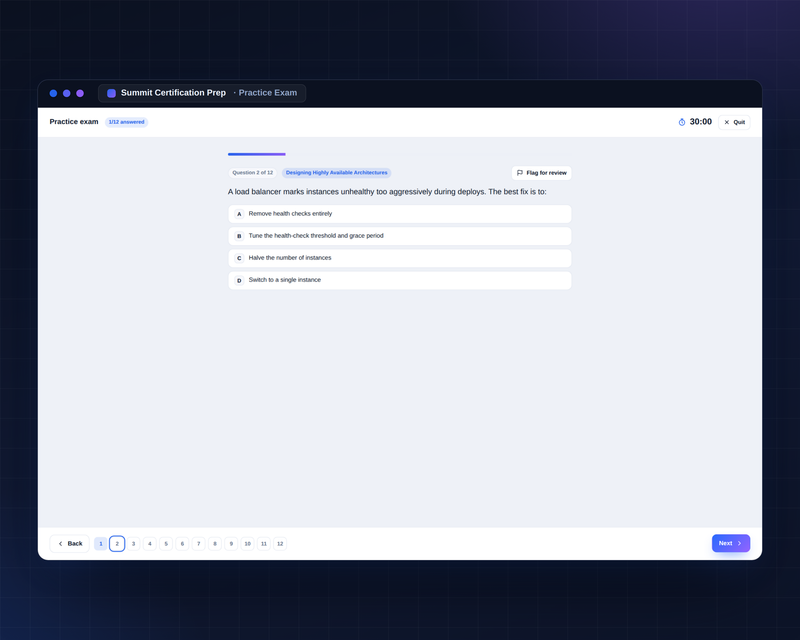Image resolution: width=800 pixels, height=640 pixels.
Task: Click the 1/12 answered badge
Action: [127, 122]
